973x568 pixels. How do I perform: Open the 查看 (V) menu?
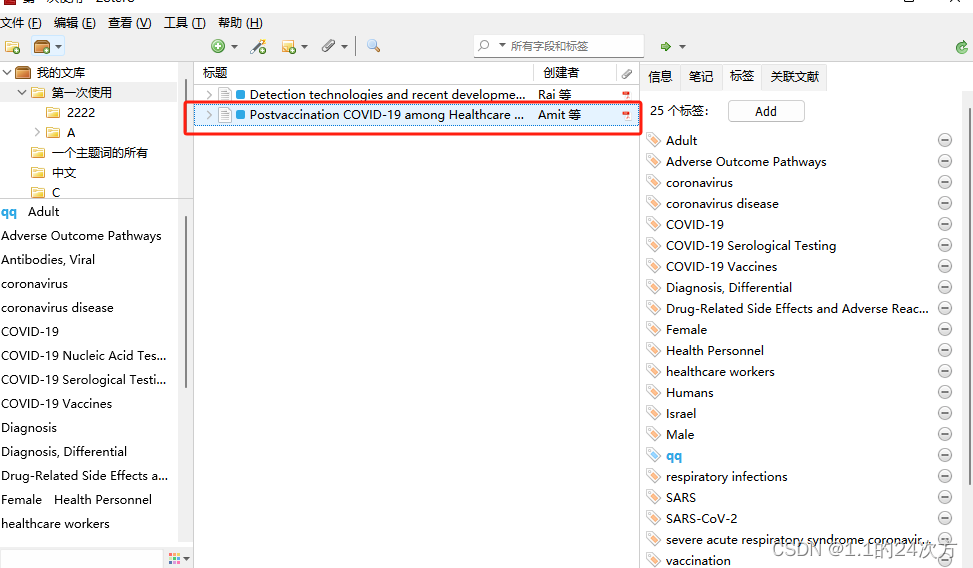click(x=129, y=23)
